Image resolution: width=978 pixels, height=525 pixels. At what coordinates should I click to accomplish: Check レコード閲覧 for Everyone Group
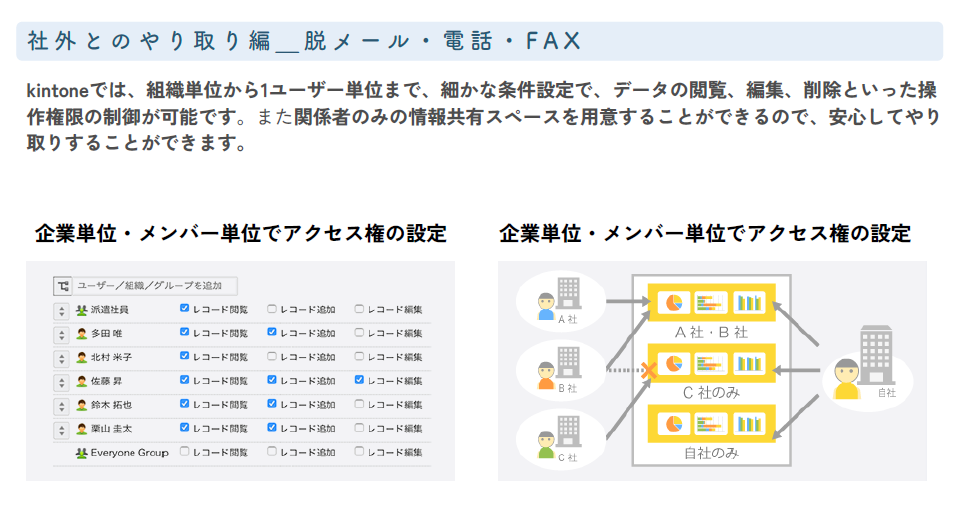[184, 451]
